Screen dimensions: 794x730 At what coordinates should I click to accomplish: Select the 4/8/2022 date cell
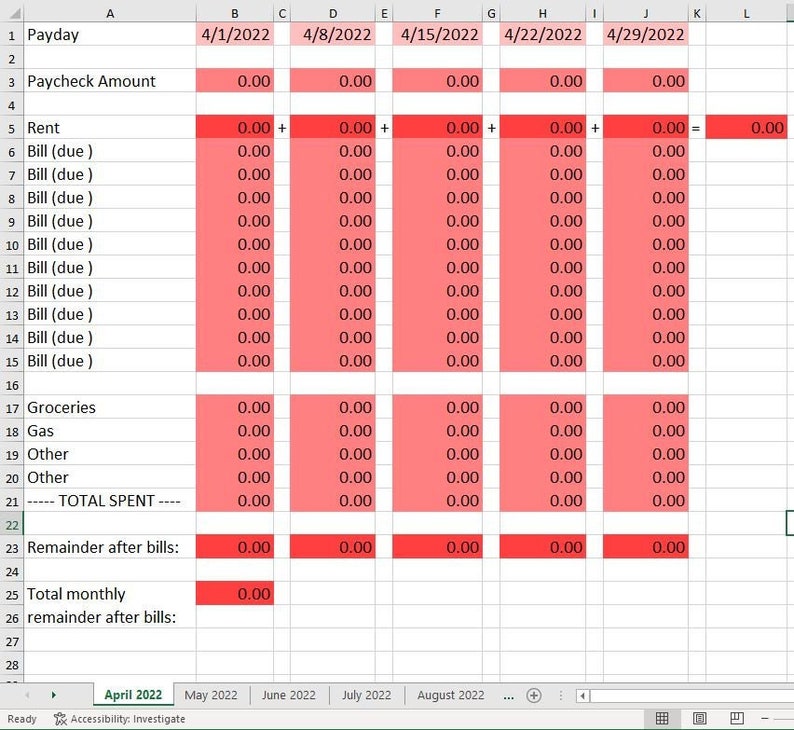click(333, 34)
